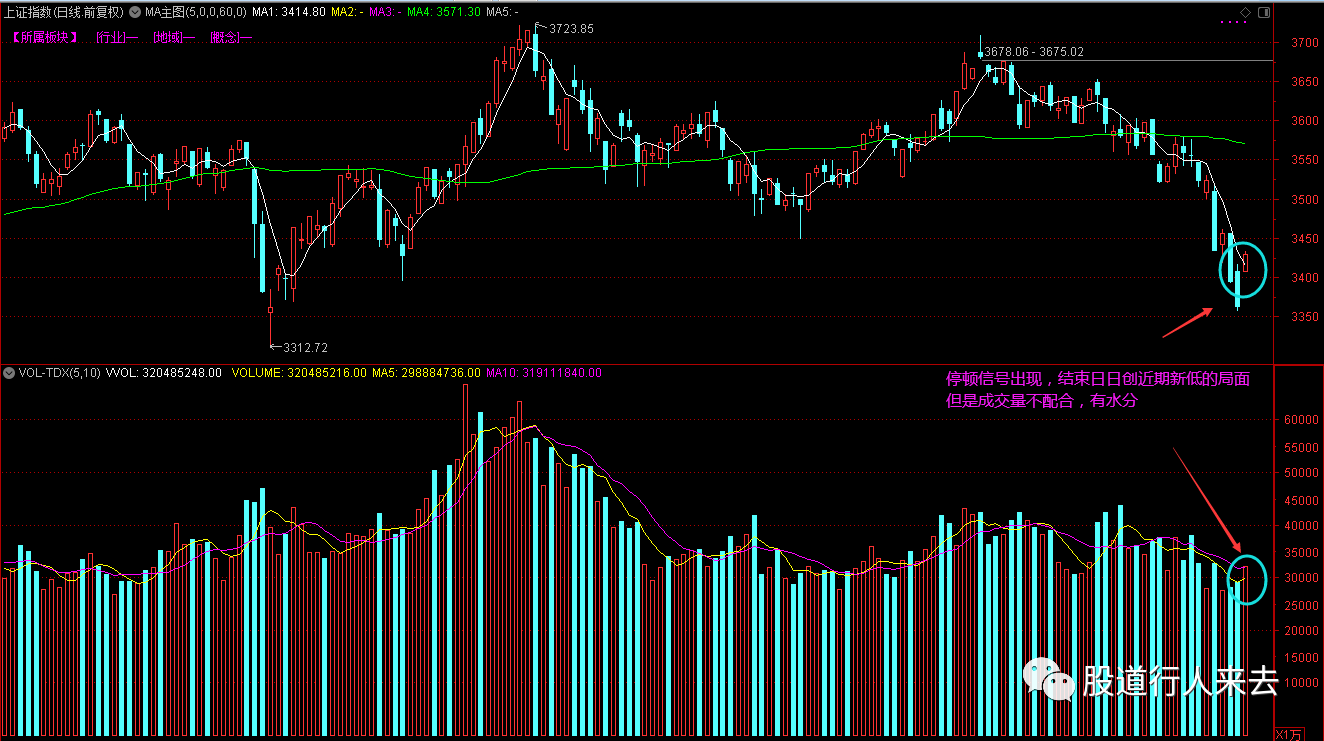
Task: Click the 3312.72 low price marker
Action: (x=305, y=348)
